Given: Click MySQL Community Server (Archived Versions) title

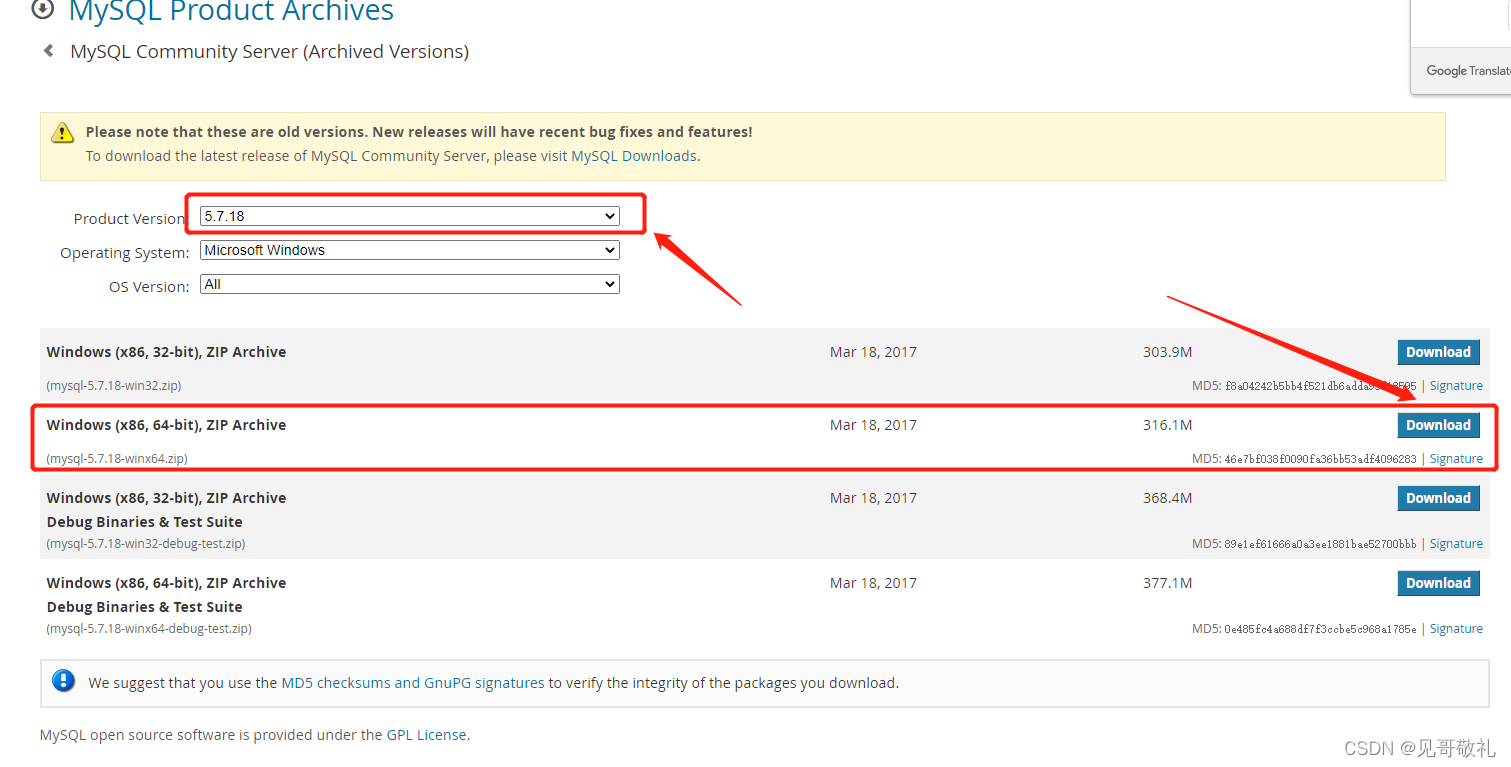Looking at the screenshot, I should (269, 52).
